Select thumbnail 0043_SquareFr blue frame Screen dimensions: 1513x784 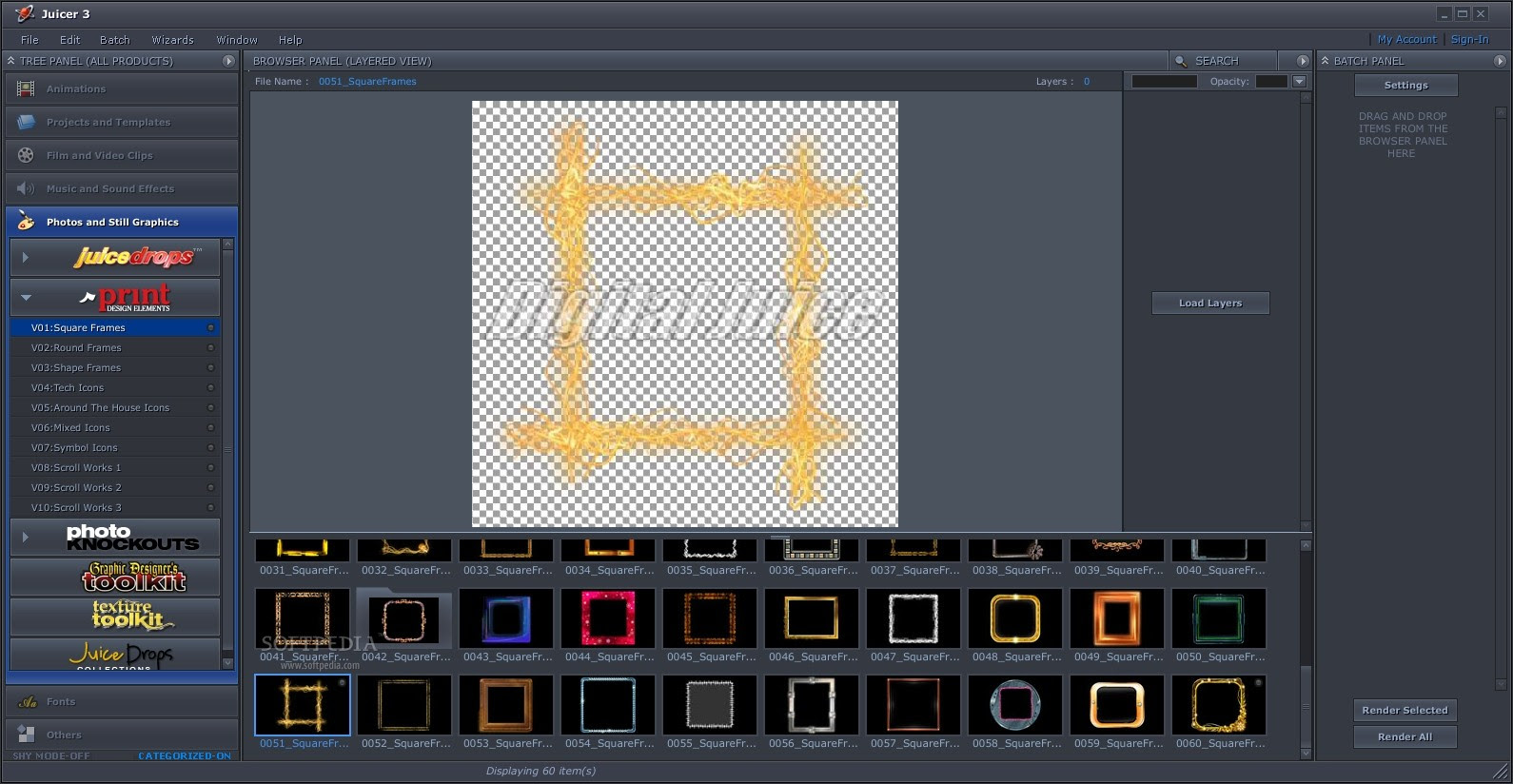(505, 618)
